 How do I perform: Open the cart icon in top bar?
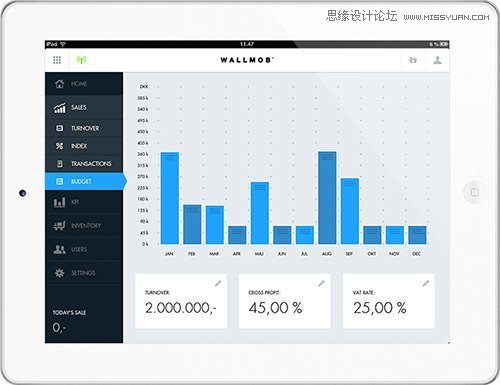(x=413, y=60)
